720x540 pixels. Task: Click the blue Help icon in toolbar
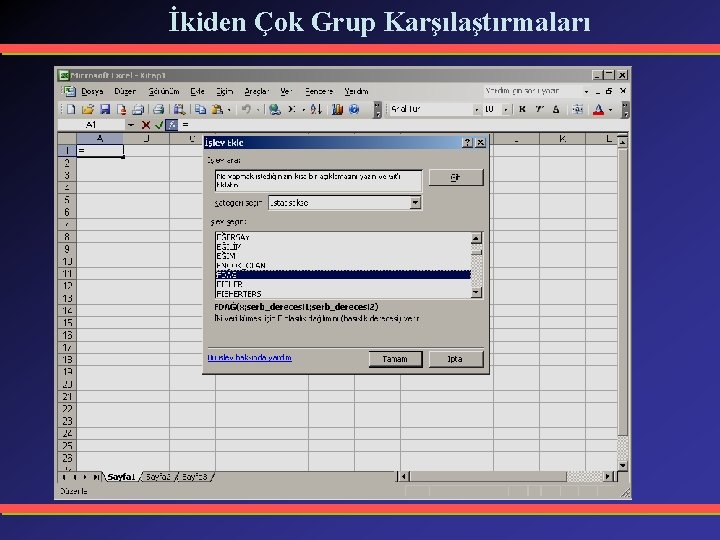point(354,109)
